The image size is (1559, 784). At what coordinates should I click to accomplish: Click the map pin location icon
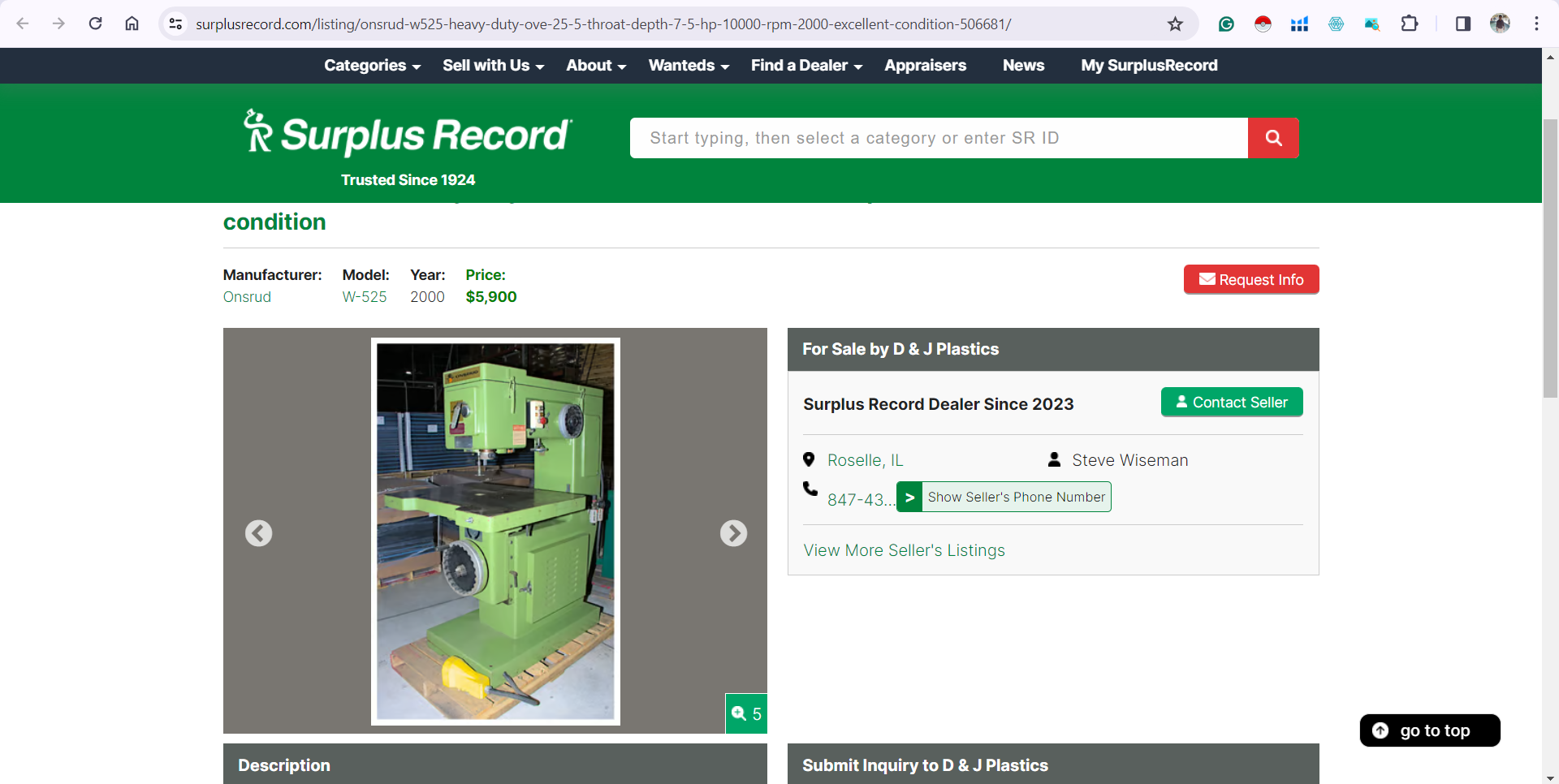click(809, 460)
